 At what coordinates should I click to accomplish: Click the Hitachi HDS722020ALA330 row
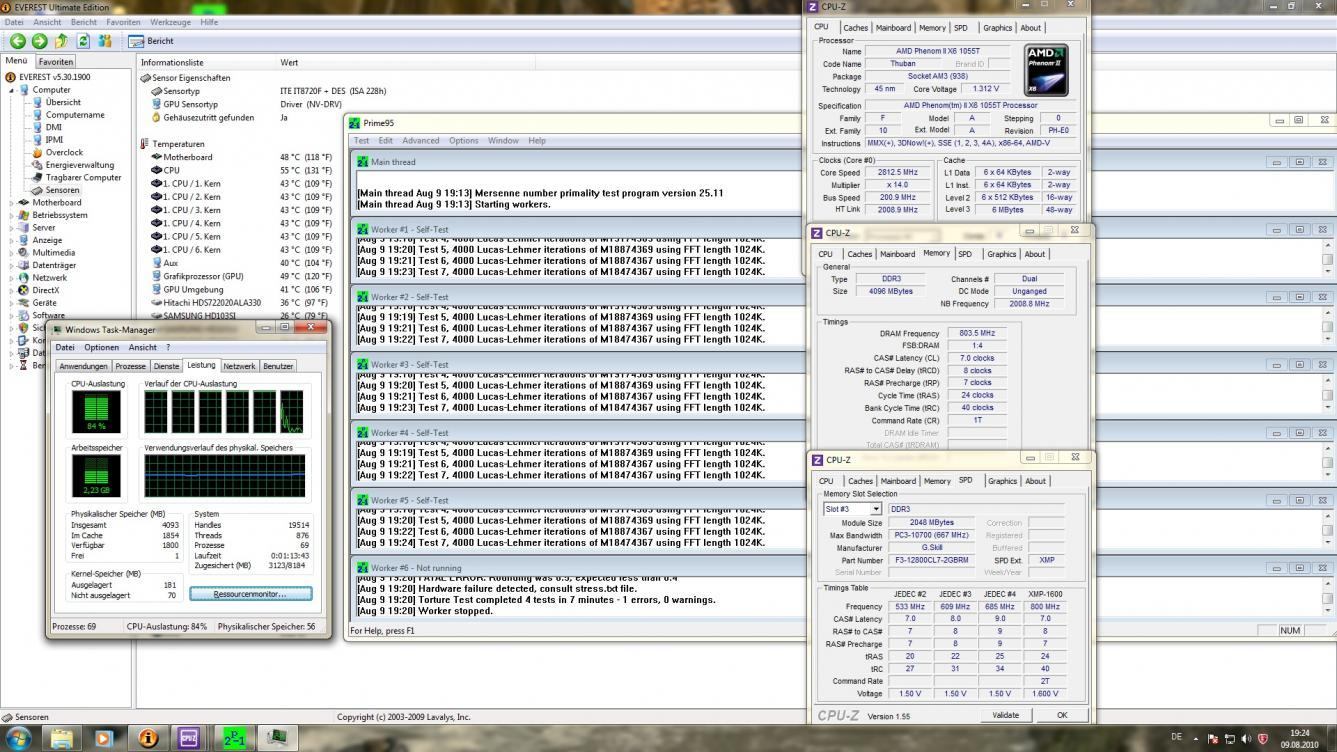[x=240, y=303]
